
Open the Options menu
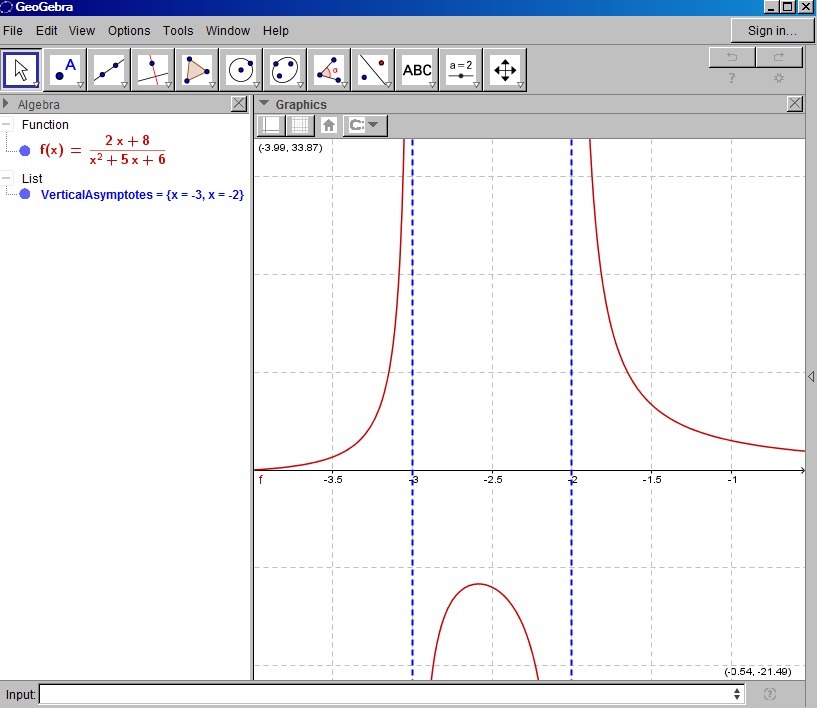point(129,31)
